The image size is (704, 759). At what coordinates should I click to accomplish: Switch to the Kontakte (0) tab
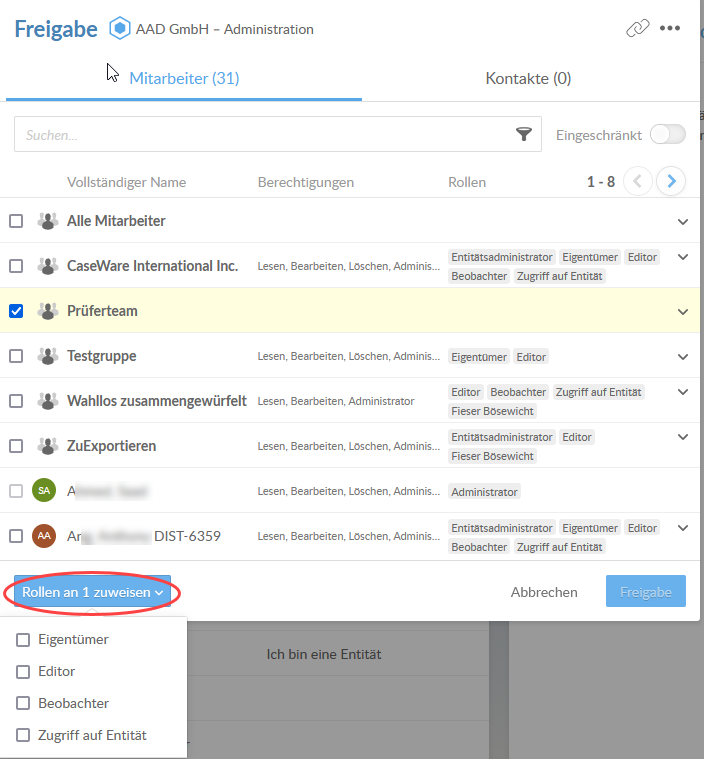528,78
